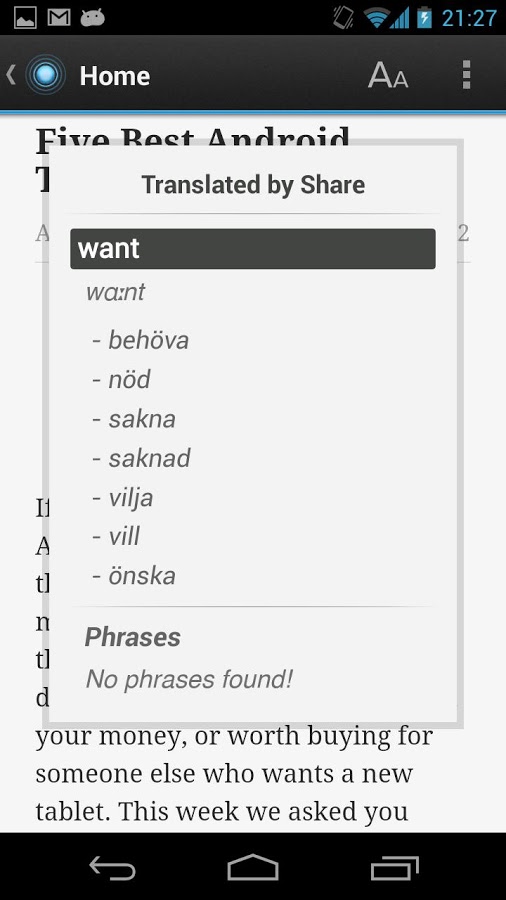Open the recent apps navigation button
The image size is (506, 900).
(394, 867)
